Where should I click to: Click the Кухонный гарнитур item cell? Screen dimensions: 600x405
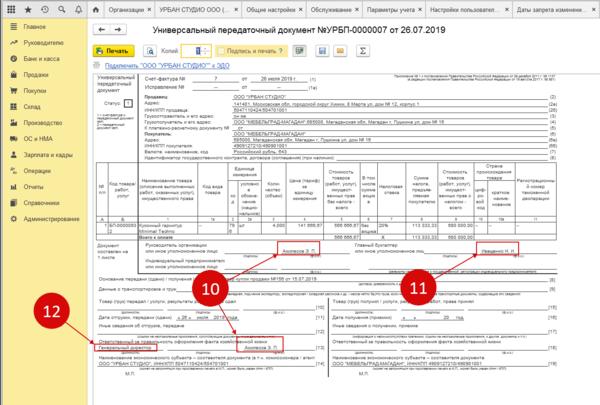(168, 229)
